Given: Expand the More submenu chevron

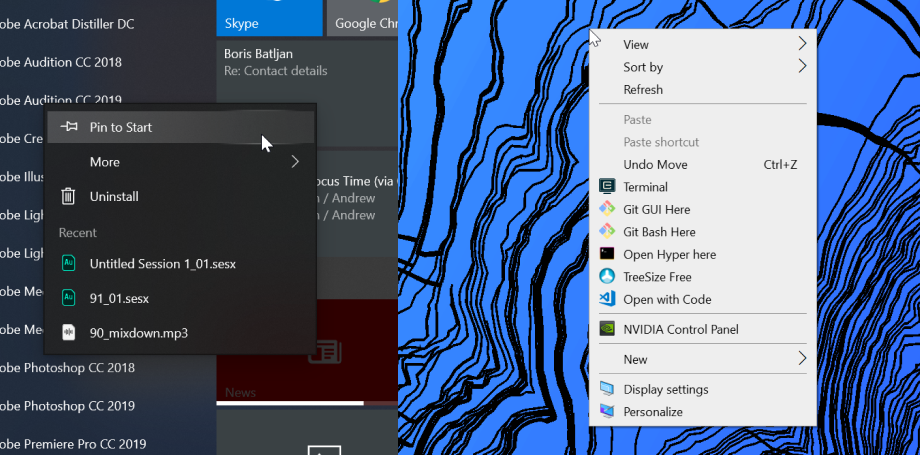Looking at the screenshot, I should pos(295,161).
